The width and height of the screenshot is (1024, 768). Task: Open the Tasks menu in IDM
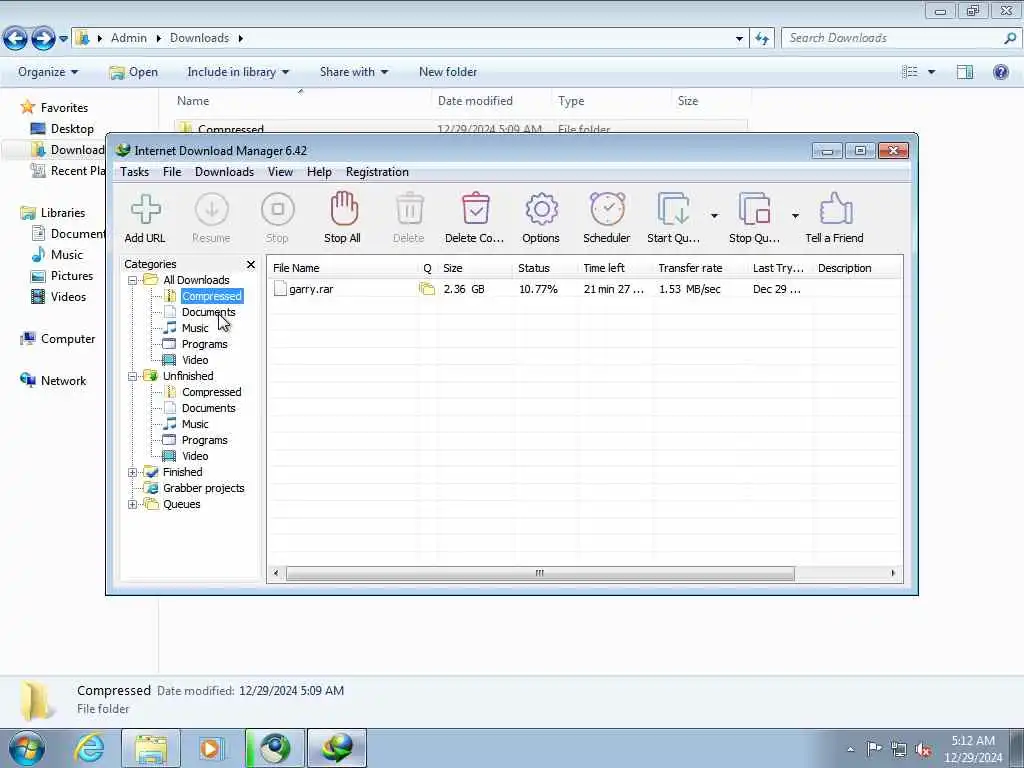click(x=135, y=172)
